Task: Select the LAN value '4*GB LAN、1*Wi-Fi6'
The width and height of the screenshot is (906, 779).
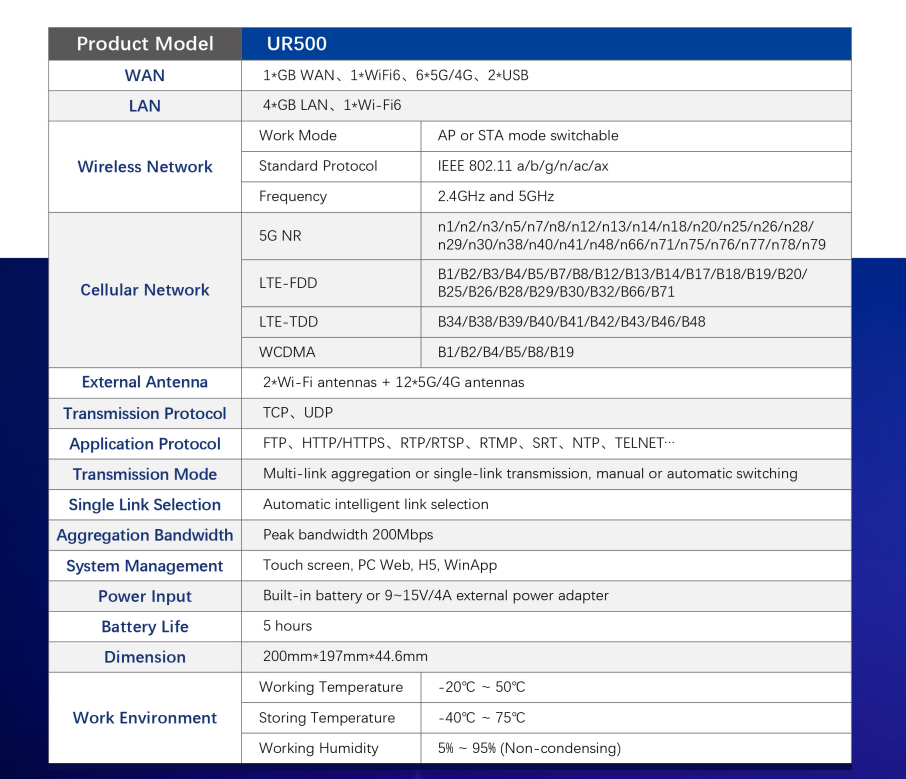Action: (x=332, y=106)
